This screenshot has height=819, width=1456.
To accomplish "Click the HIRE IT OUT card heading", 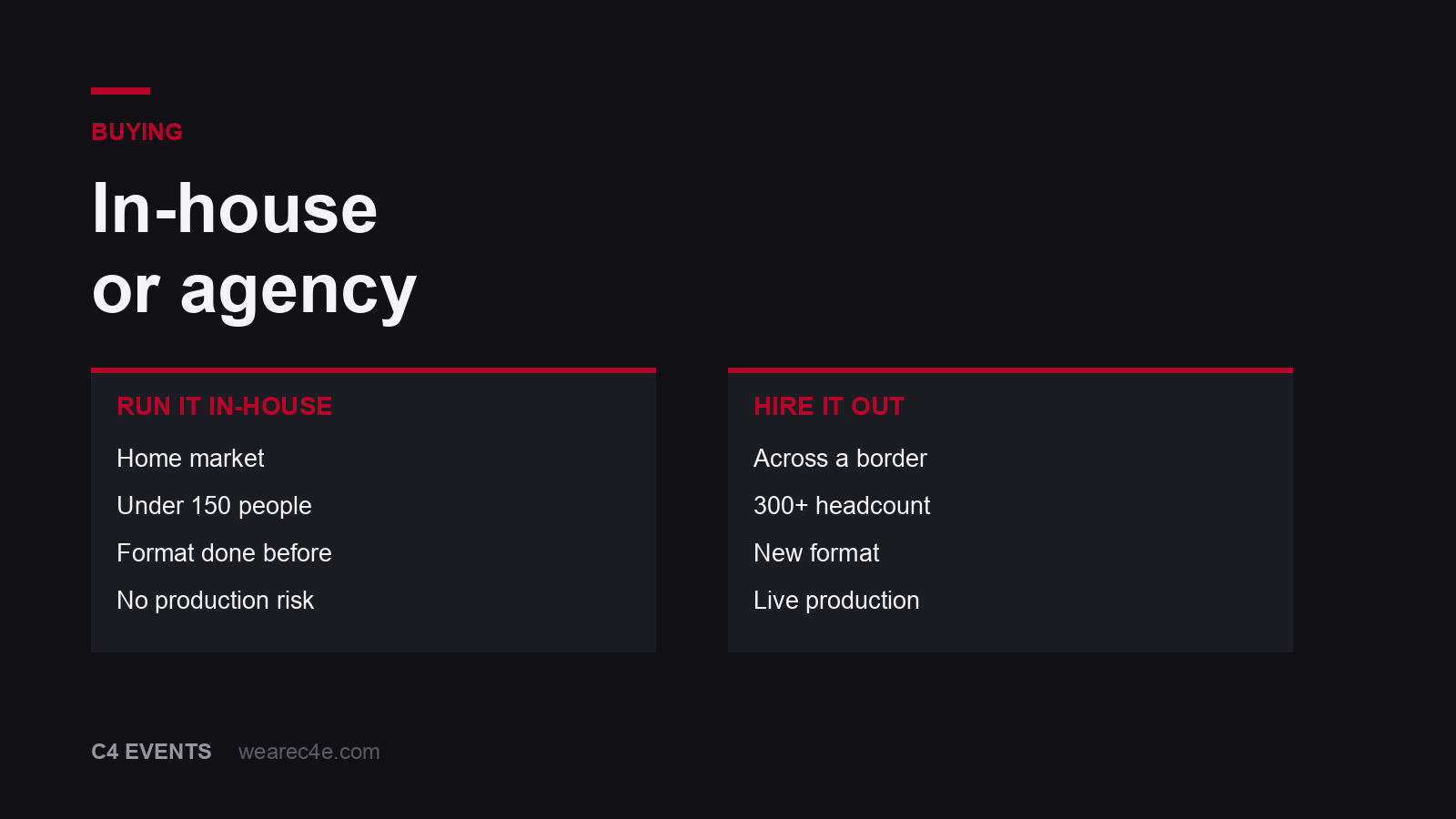I will (829, 406).
